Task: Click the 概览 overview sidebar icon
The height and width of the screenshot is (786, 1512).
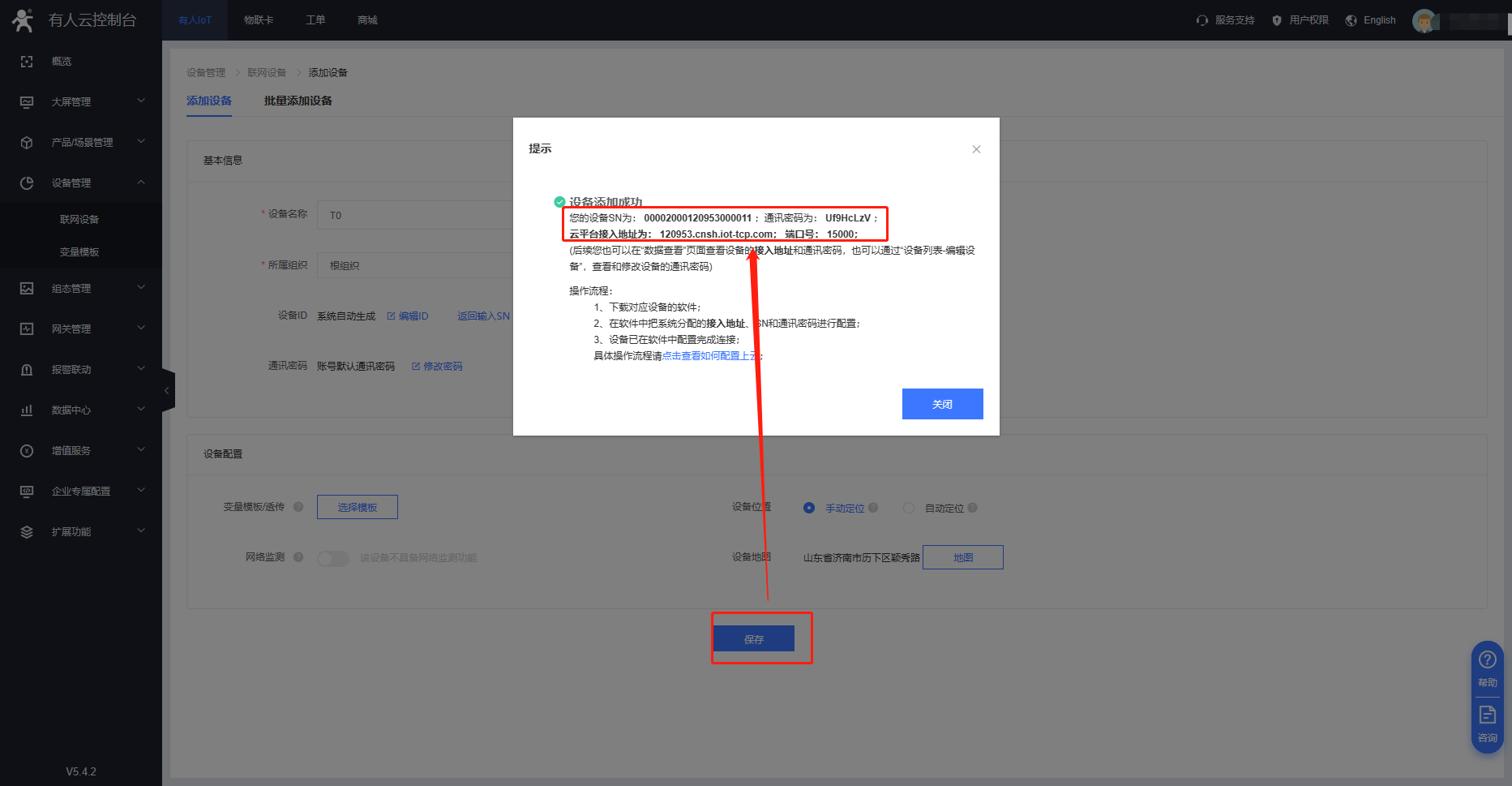Action: click(x=27, y=62)
